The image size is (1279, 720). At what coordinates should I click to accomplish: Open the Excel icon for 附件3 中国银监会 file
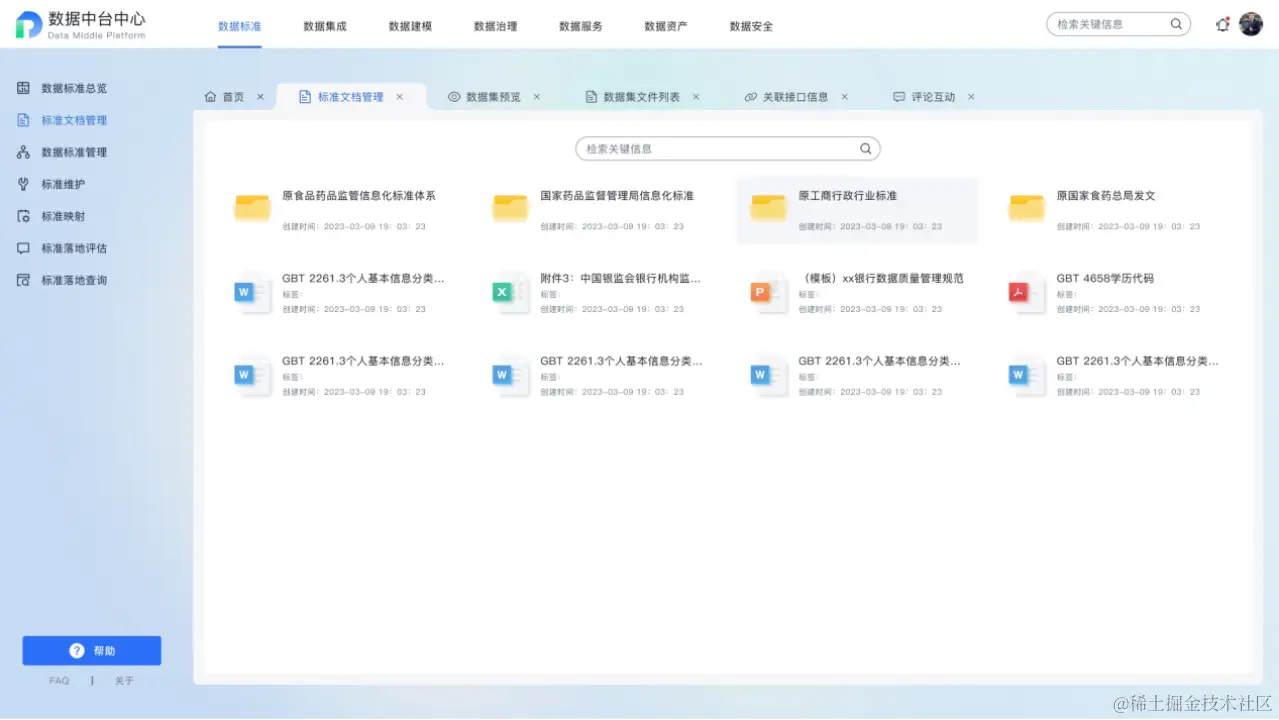tap(510, 291)
